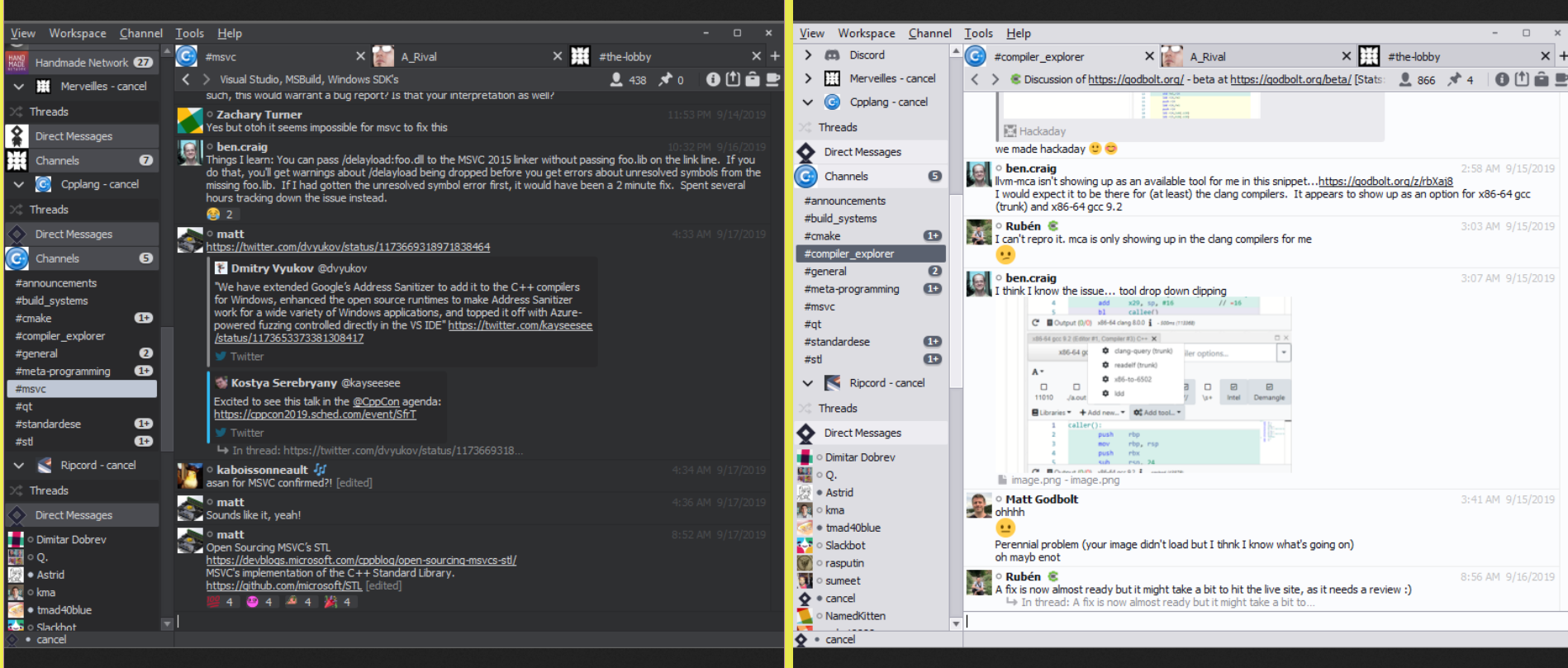Screen dimensions: 1568x668
Task: Collapse Ripcord - cancel in the left sidebar
Action: tap(18, 465)
